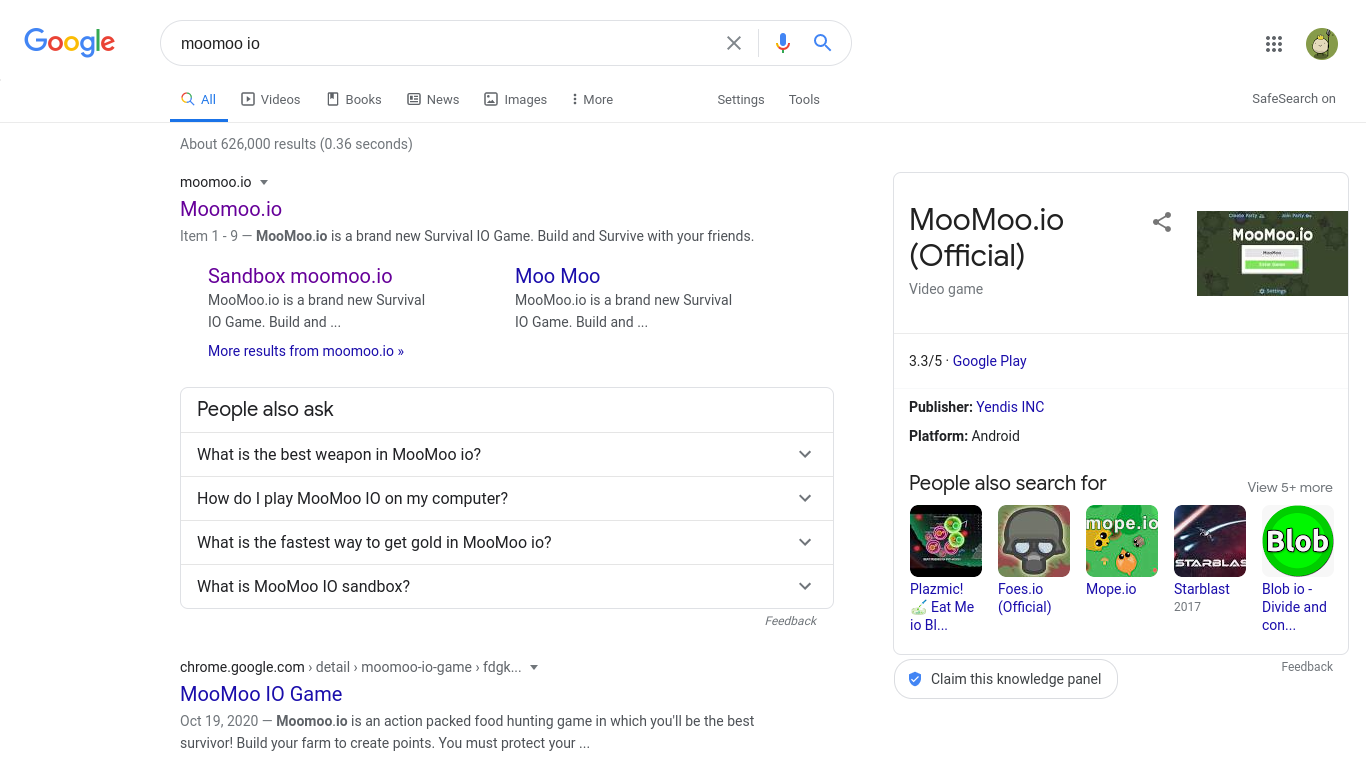Open the Mope.io game thumbnail
The image size is (1366, 768).
tap(1122, 541)
